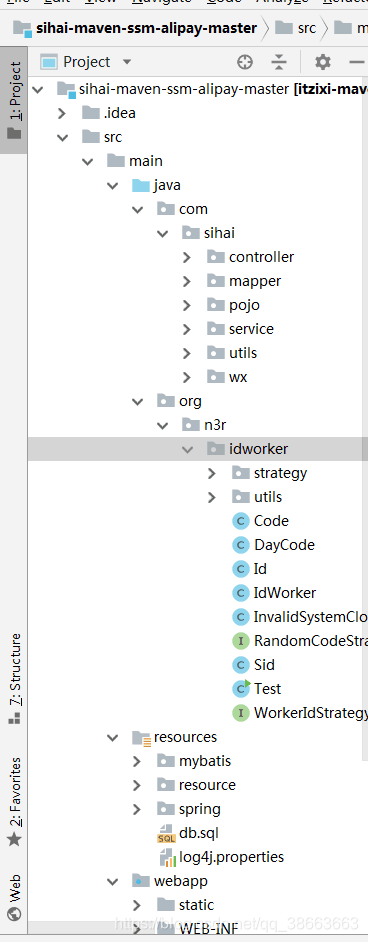
Task: Collapse the main folder arrow
Action: pos(88,161)
